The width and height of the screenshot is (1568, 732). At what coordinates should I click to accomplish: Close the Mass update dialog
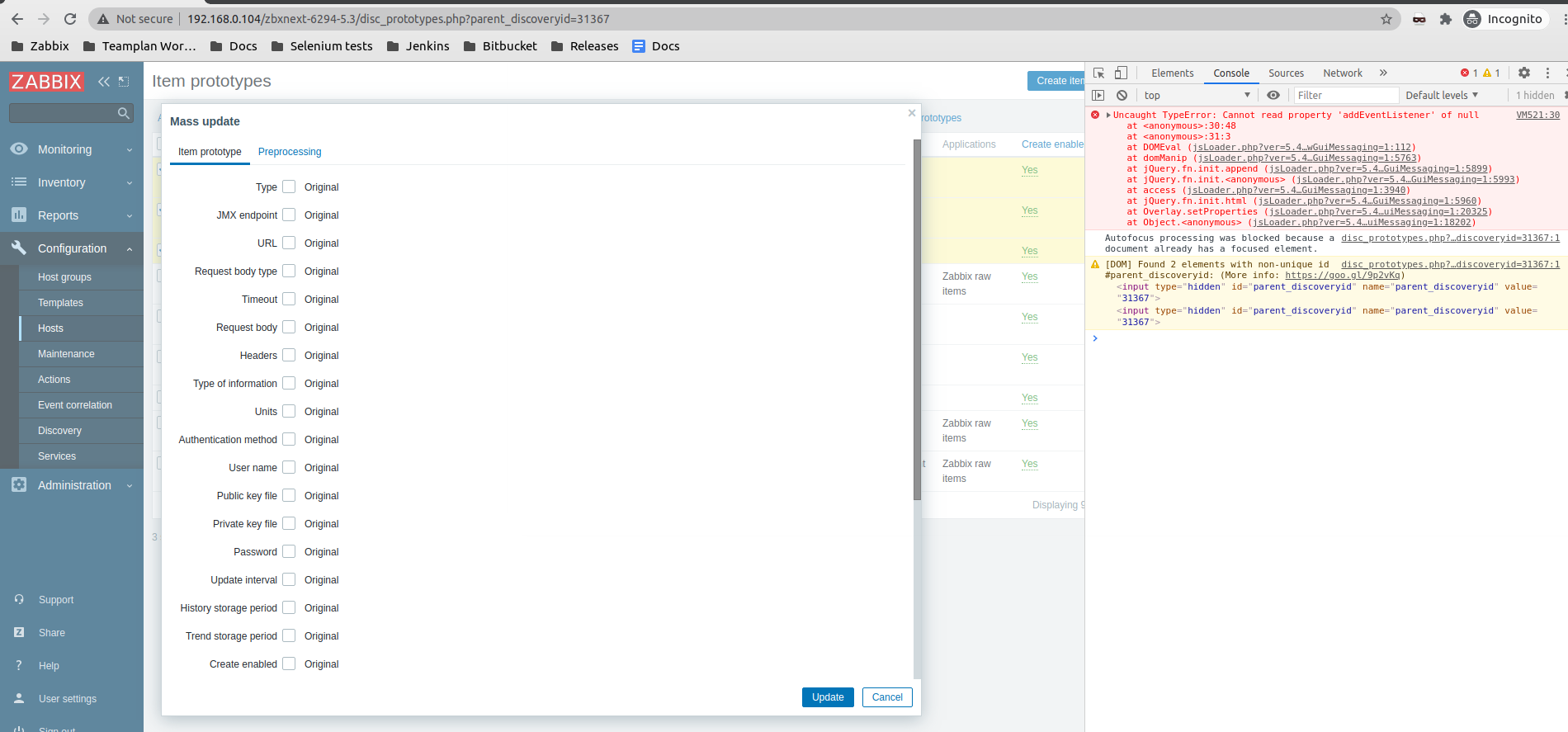(x=912, y=113)
